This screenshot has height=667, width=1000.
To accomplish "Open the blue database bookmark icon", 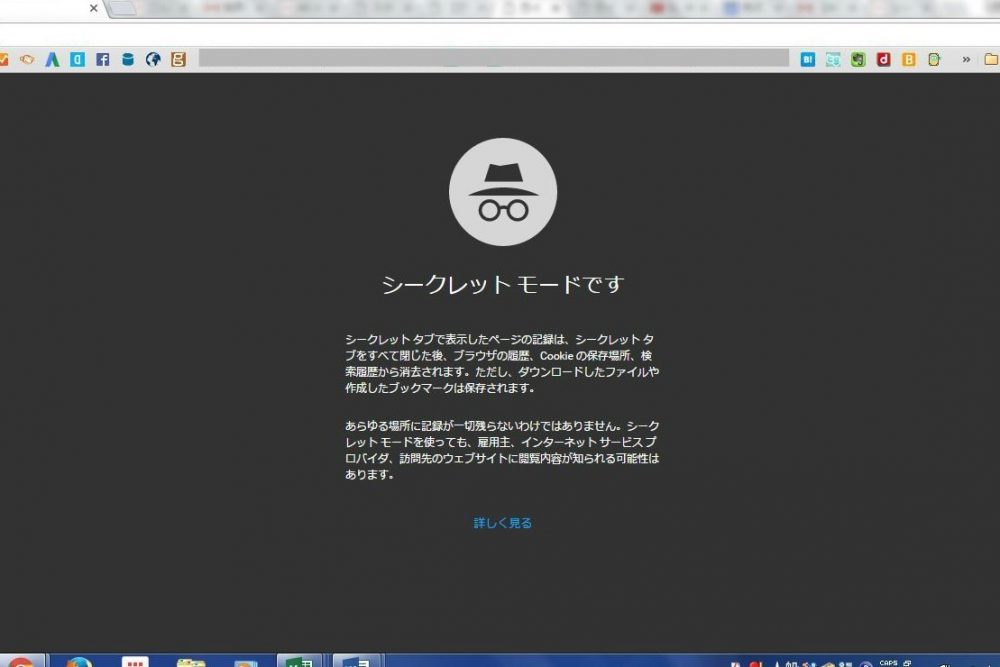I will 128,59.
